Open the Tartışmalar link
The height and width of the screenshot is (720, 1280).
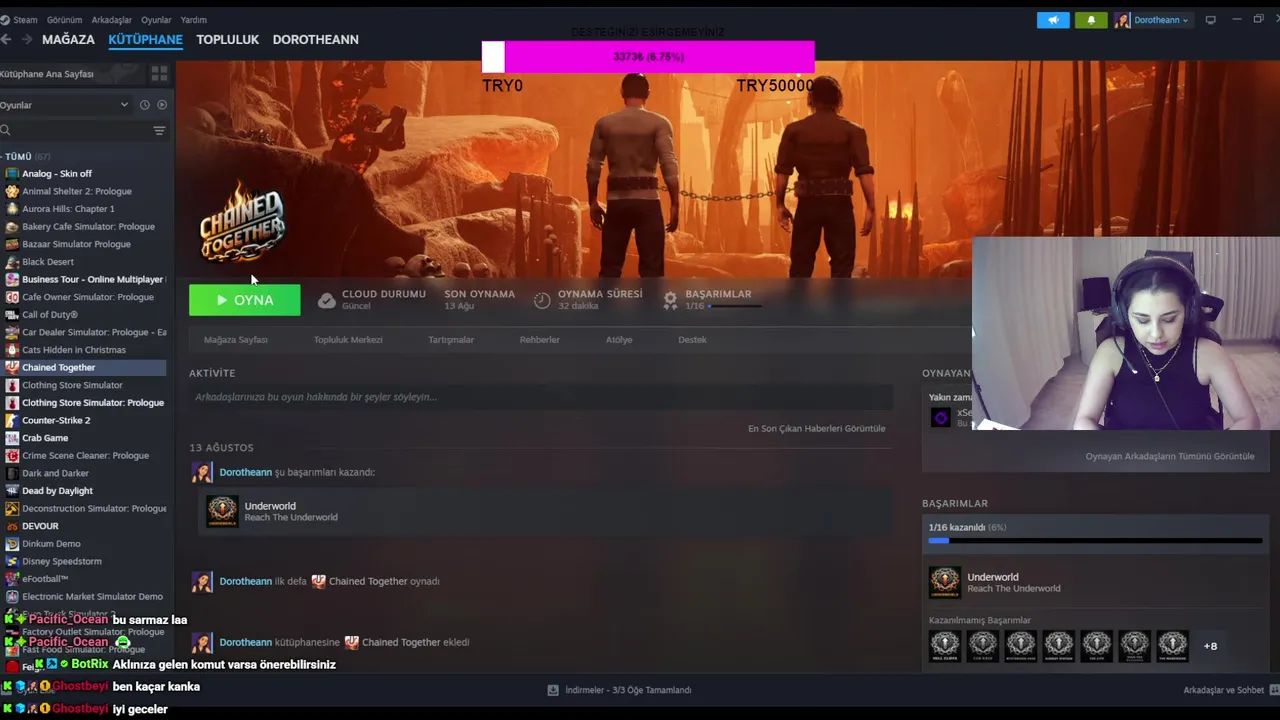pyautogui.click(x=451, y=340)
